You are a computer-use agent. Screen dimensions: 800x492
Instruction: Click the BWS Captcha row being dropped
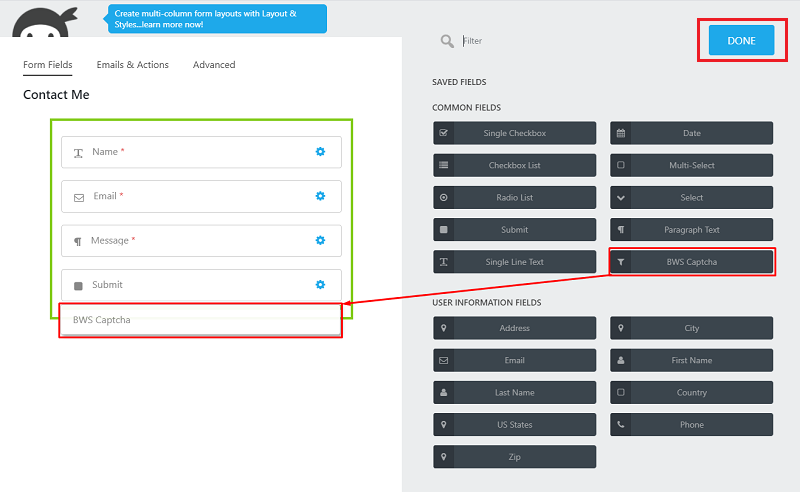click(201, 320)
